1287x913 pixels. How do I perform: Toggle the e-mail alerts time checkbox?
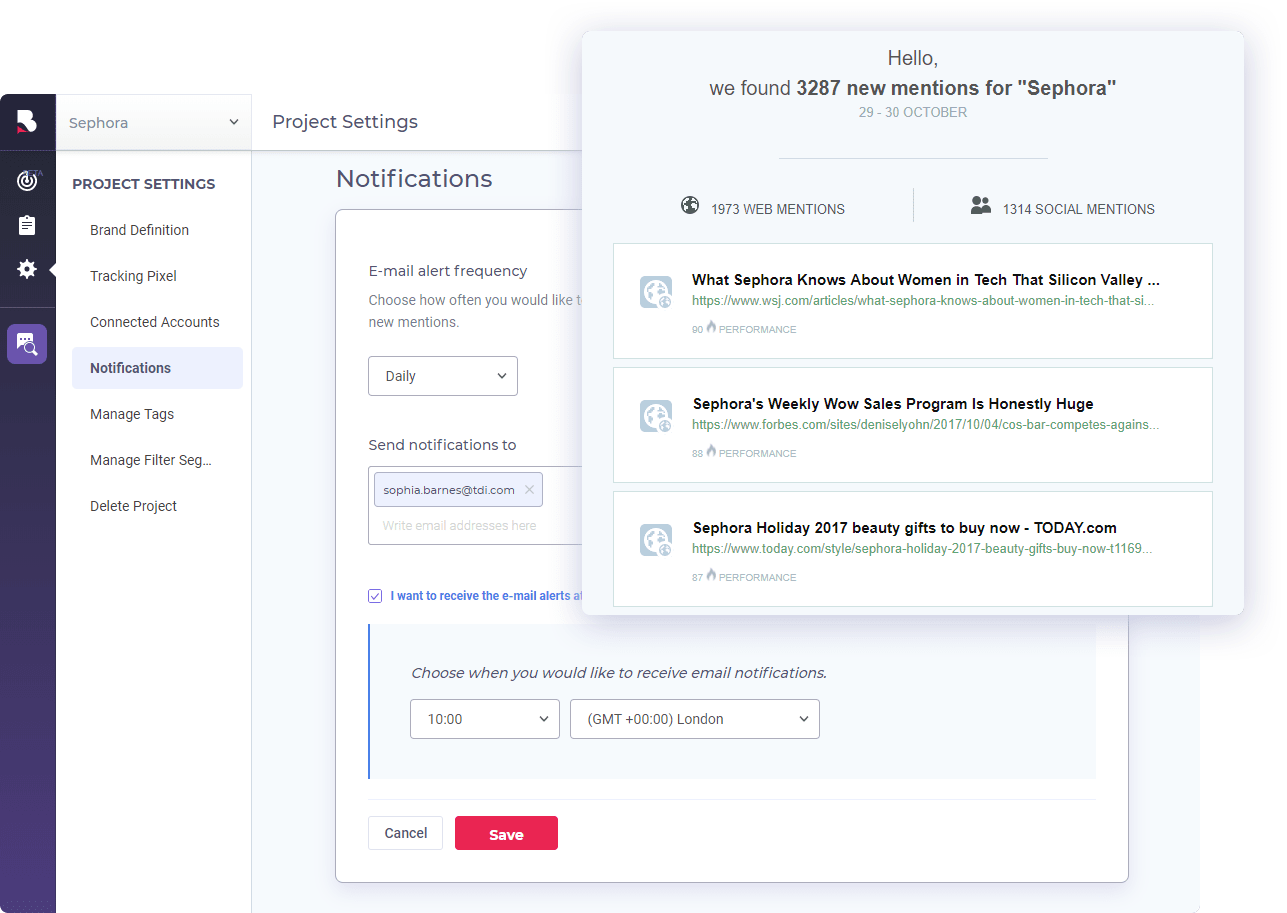coord(375,595)
